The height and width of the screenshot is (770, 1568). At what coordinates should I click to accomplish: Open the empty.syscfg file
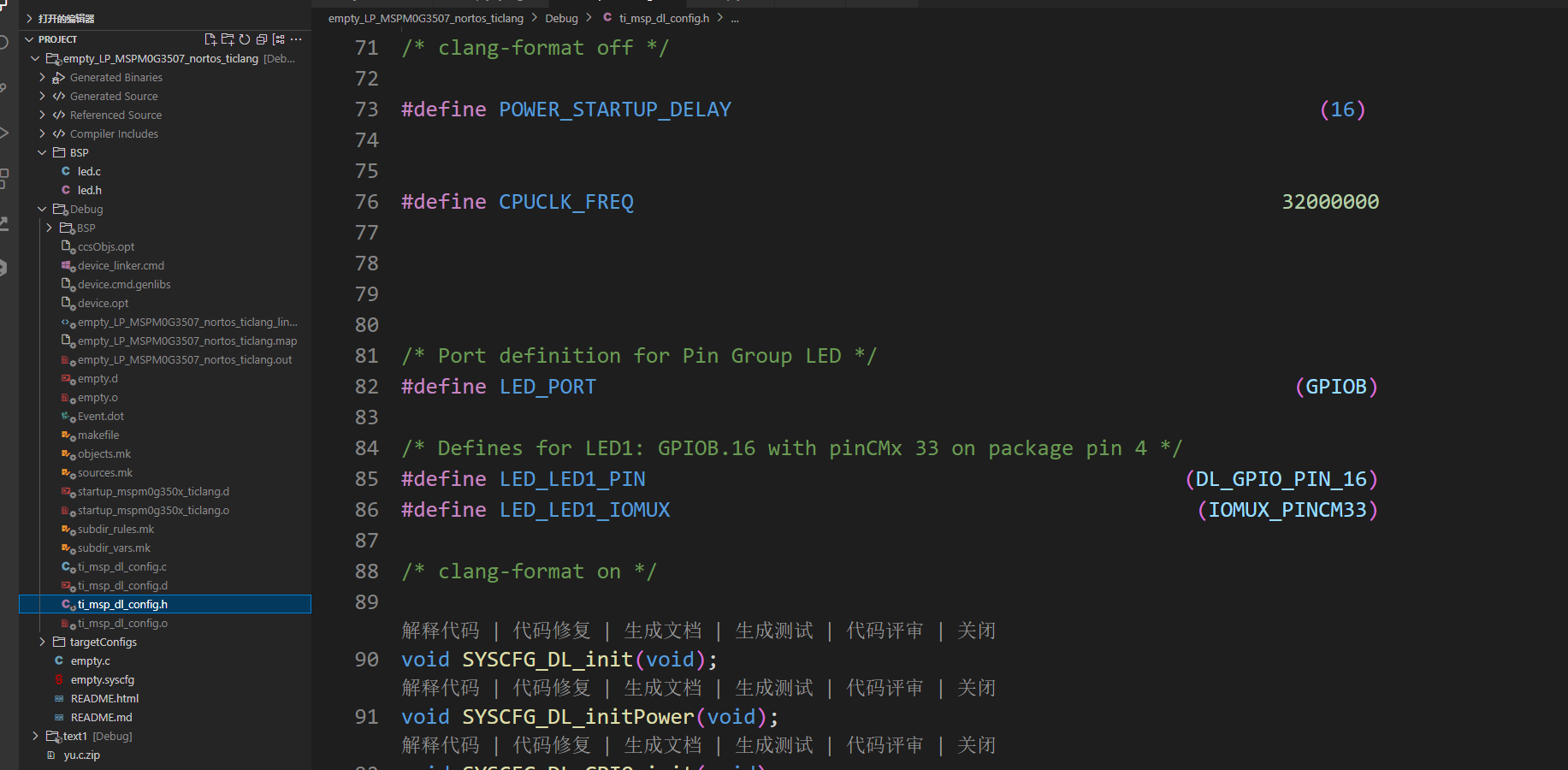[x=103, y=679]
